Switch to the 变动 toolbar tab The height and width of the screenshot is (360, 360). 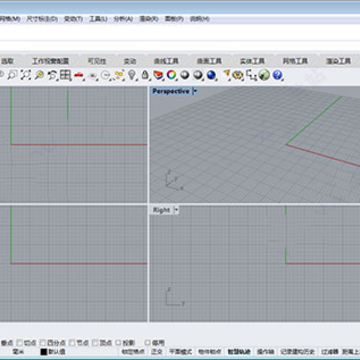tap(130, 61)
